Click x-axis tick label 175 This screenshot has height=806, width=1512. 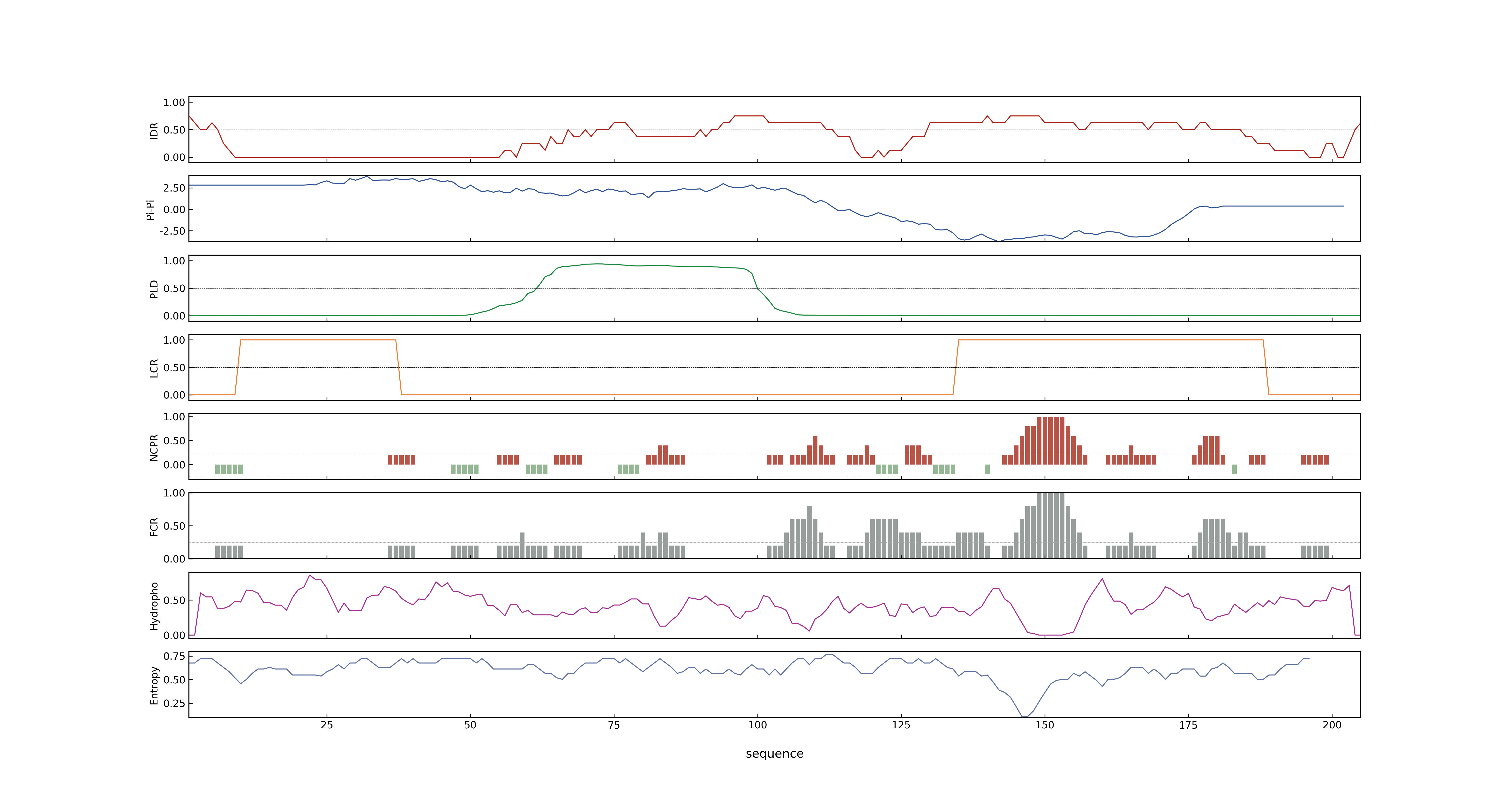coord(1189,725)
